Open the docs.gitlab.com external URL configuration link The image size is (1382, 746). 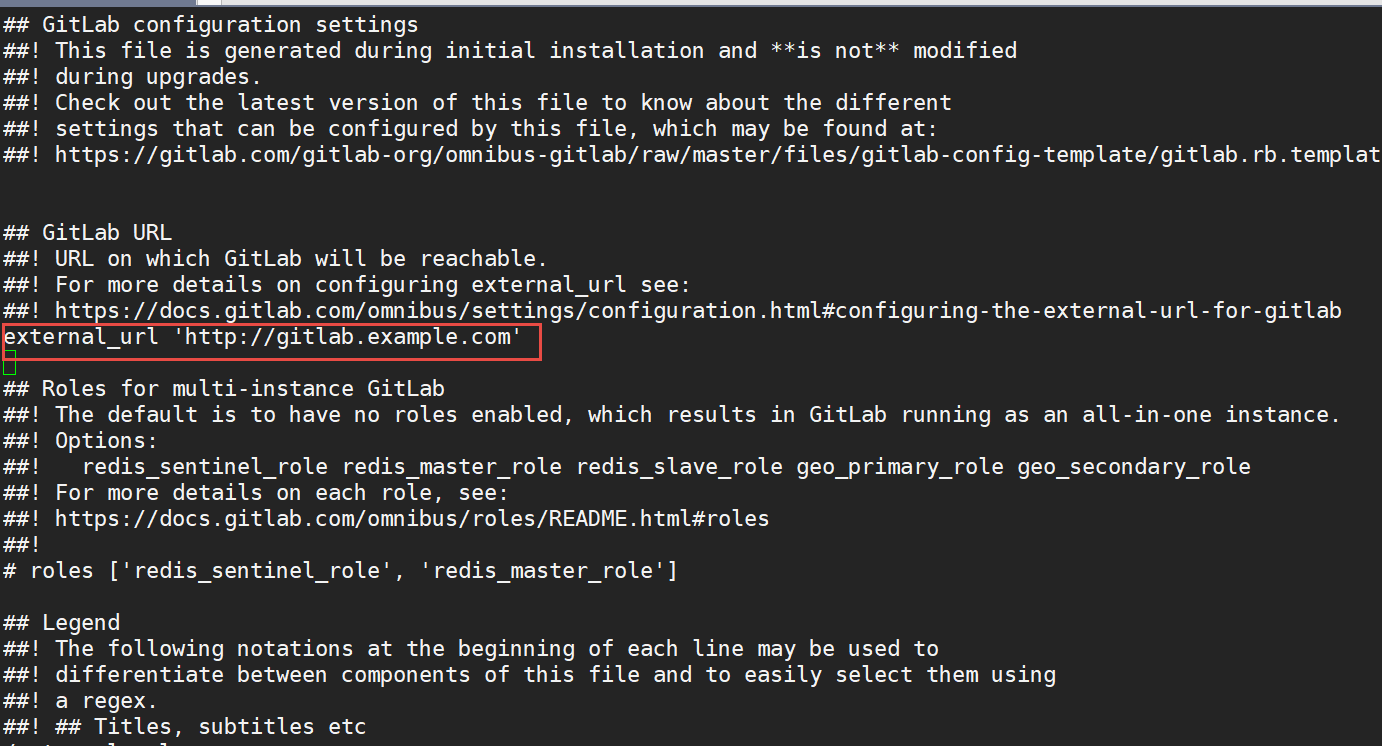pyautogui.click(x=697, y=311)
